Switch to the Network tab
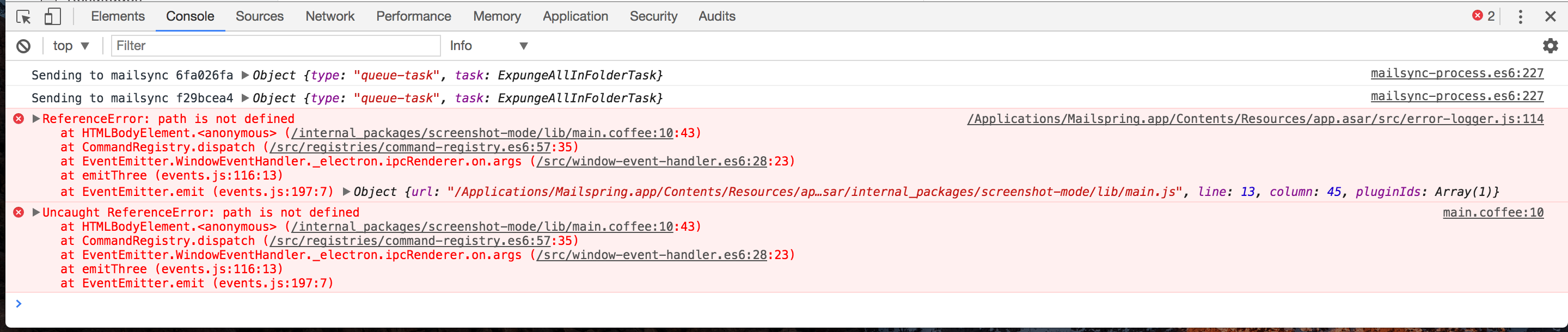This screenshot has height=332, width=1568. pos(330,16)
